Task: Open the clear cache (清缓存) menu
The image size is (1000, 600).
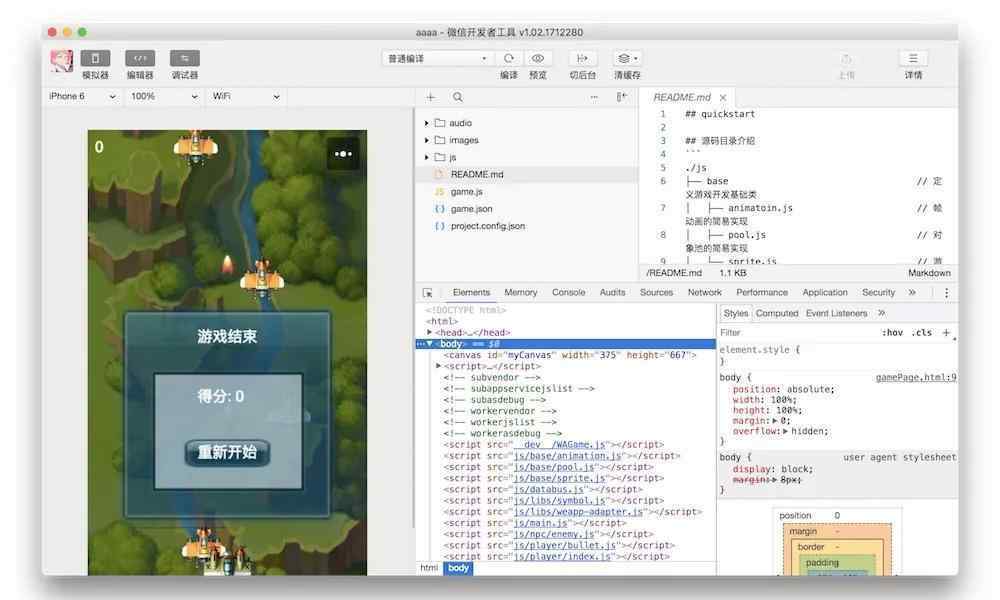Action: point(627,59)
